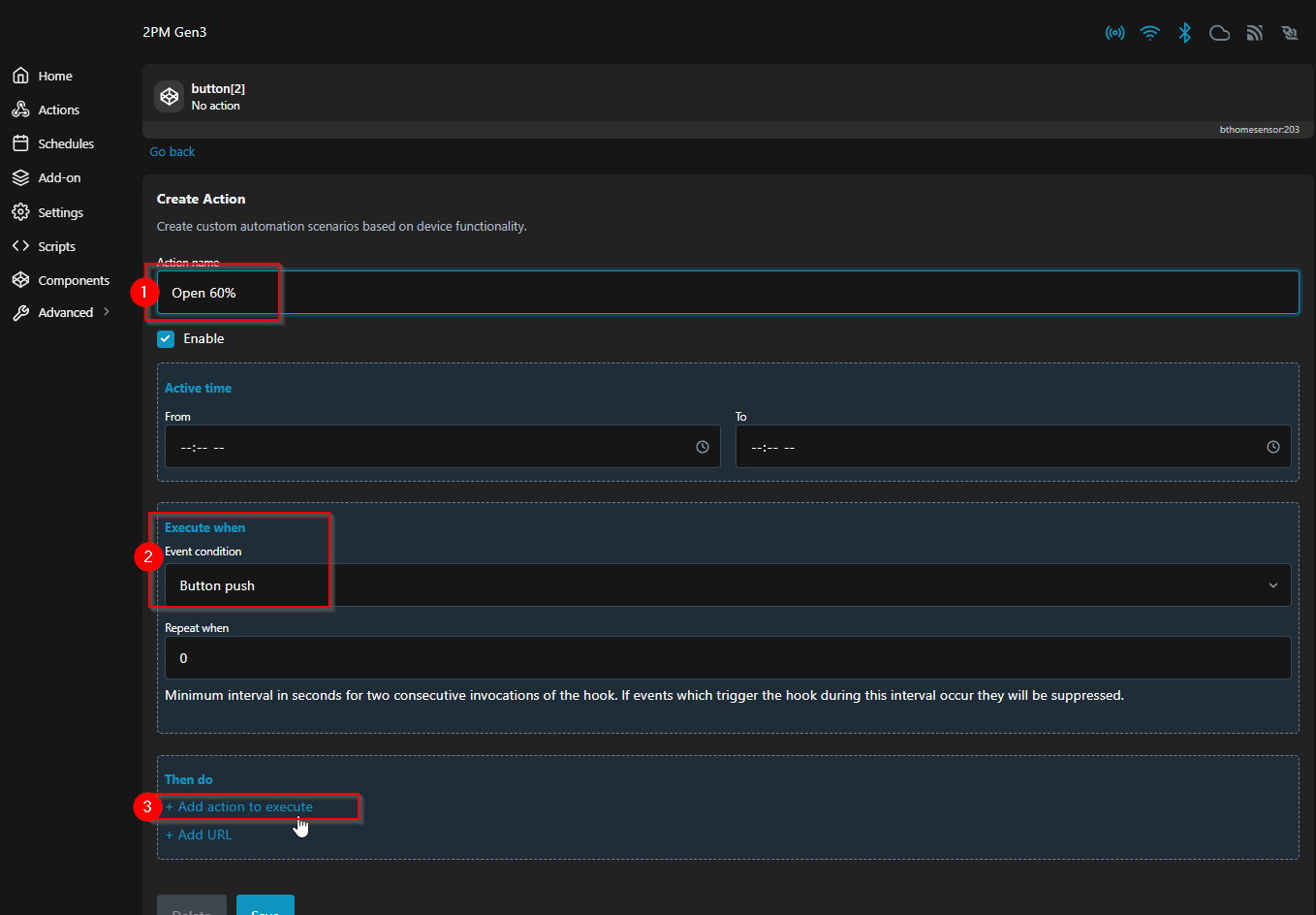The height and width of the screenshot is (915, 1316).
Task: Click the RSS-style feed status icon
Action: (1254, 33)
